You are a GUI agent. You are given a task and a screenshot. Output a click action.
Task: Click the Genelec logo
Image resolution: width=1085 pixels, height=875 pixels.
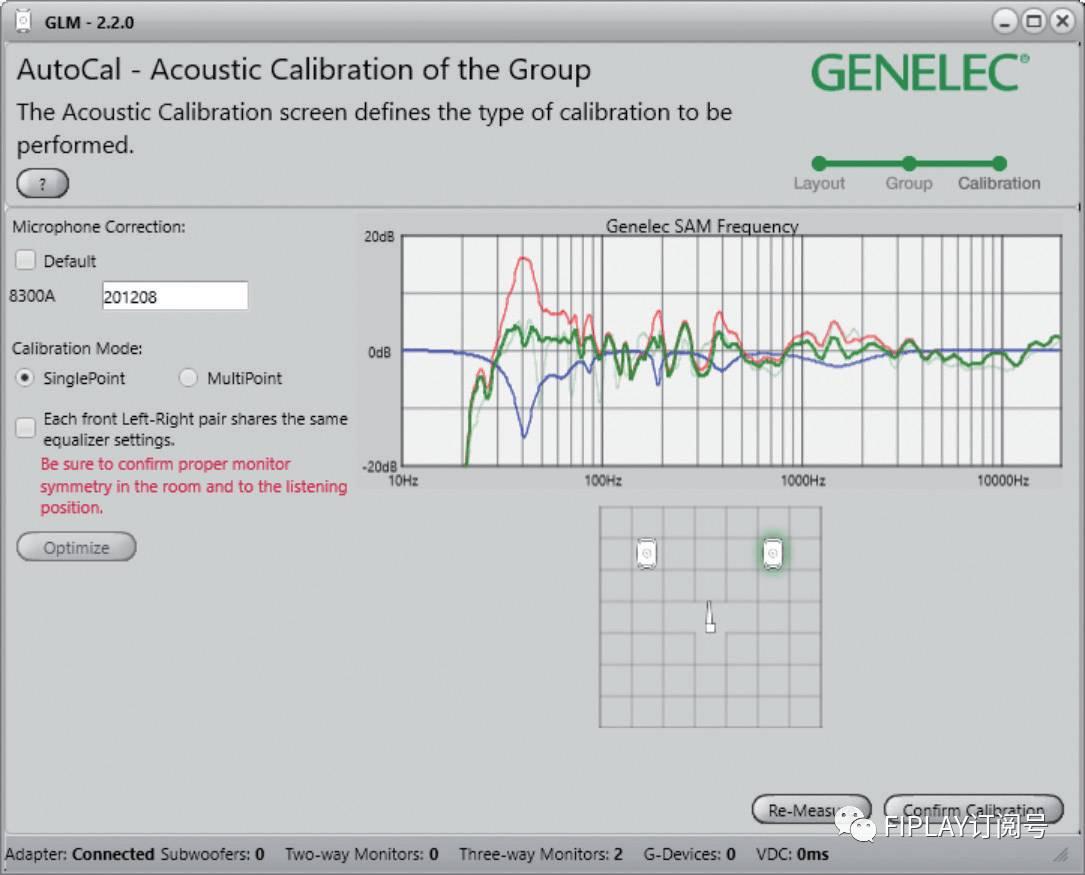point(920,73)
